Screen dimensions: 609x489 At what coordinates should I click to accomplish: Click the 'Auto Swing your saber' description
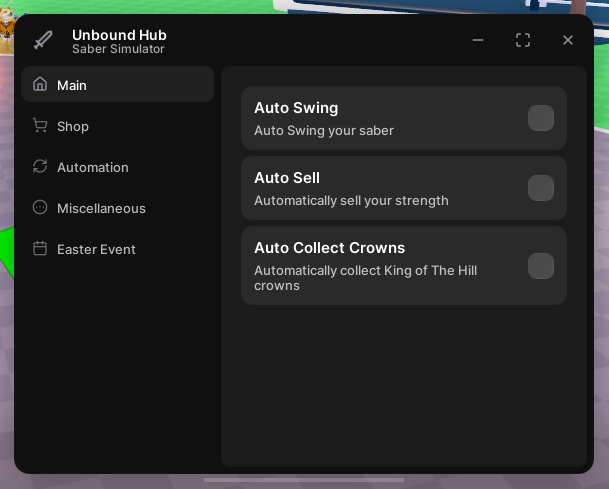[324, 131]
